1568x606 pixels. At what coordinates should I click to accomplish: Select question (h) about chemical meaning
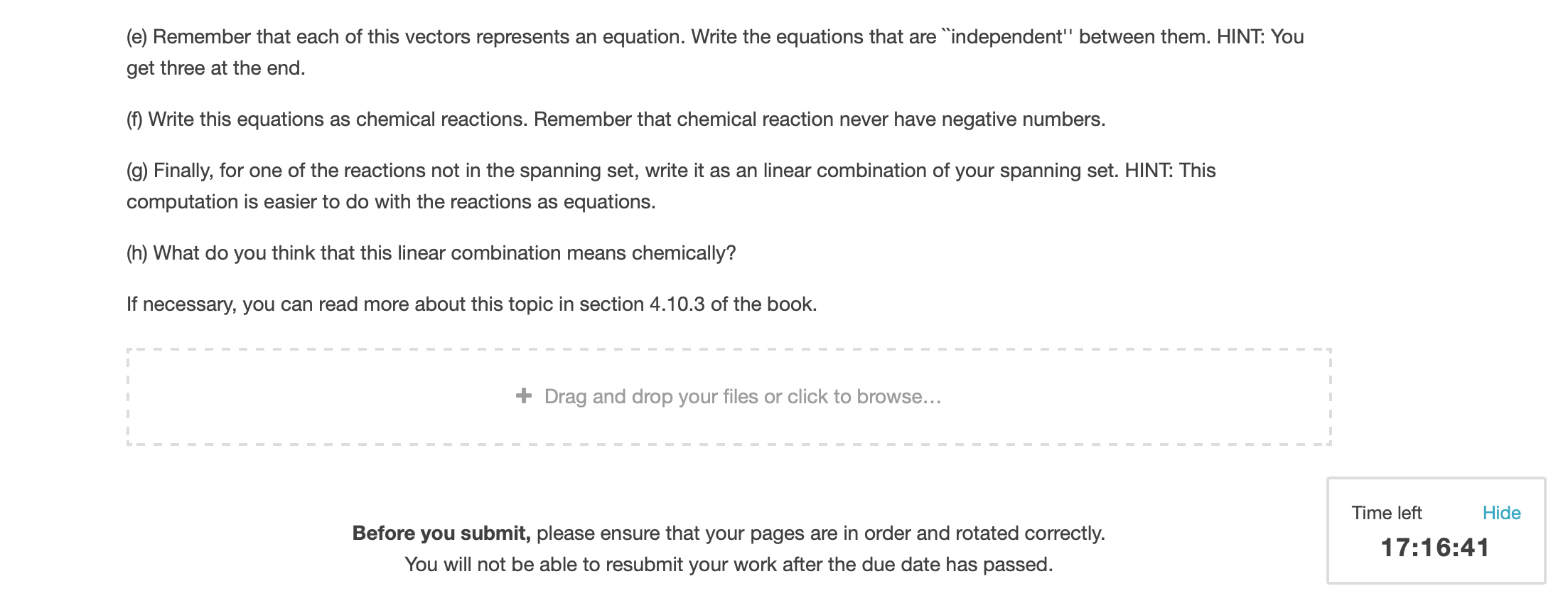tap(431, 251)
